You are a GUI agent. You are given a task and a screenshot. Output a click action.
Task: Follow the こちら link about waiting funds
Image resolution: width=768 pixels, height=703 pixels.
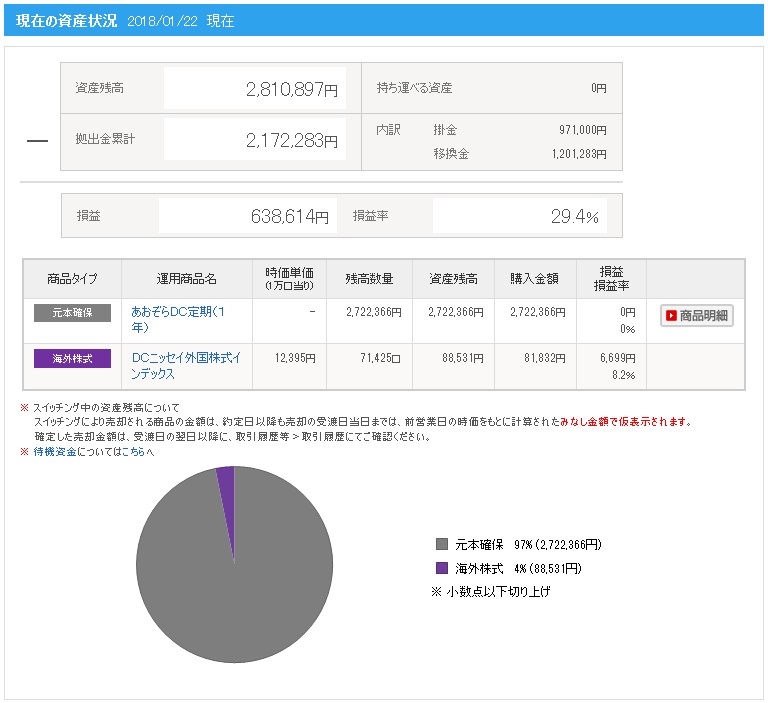(x=133, y=452)
